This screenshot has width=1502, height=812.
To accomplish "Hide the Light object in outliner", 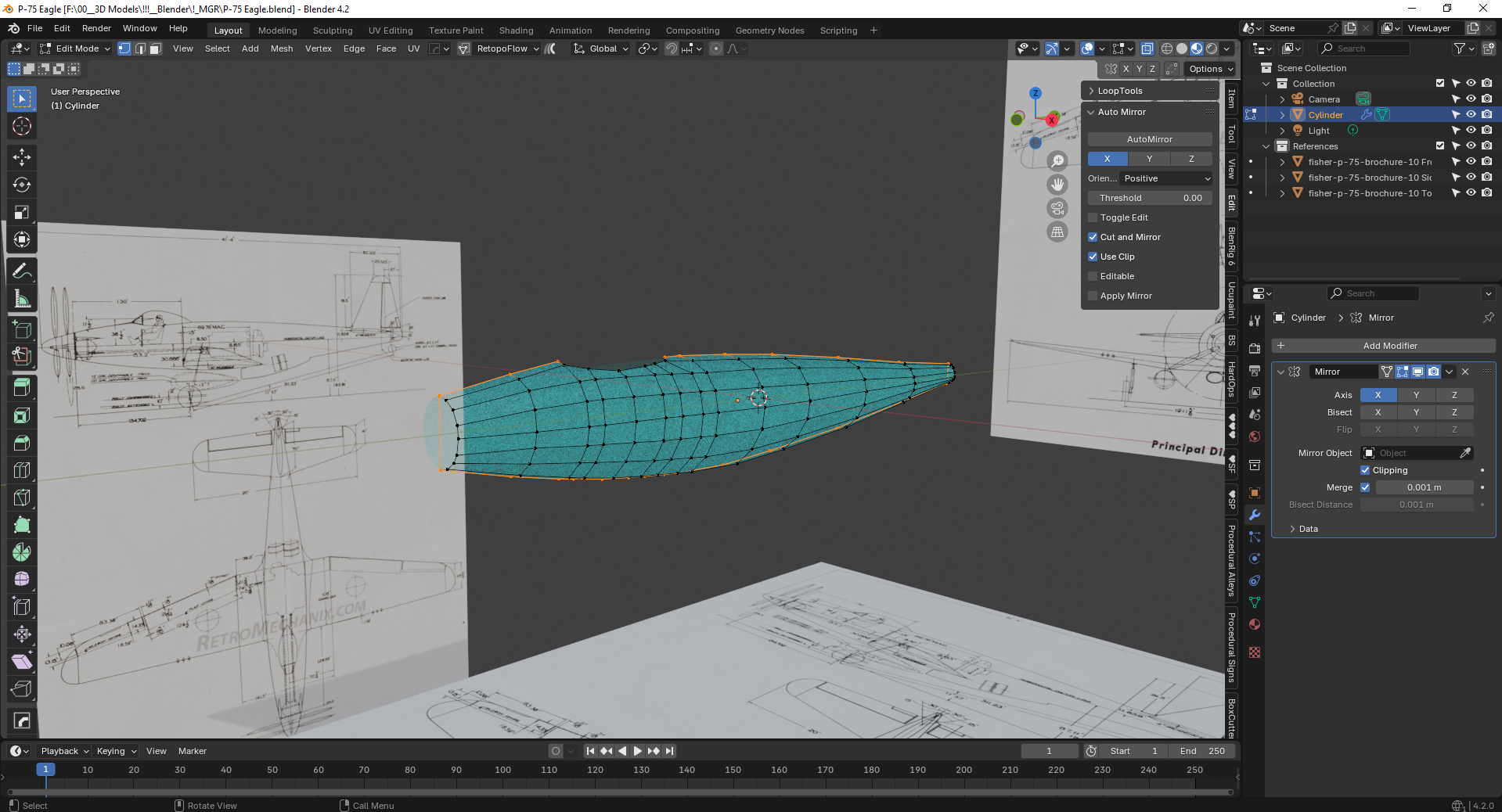I will point(1471,131).
